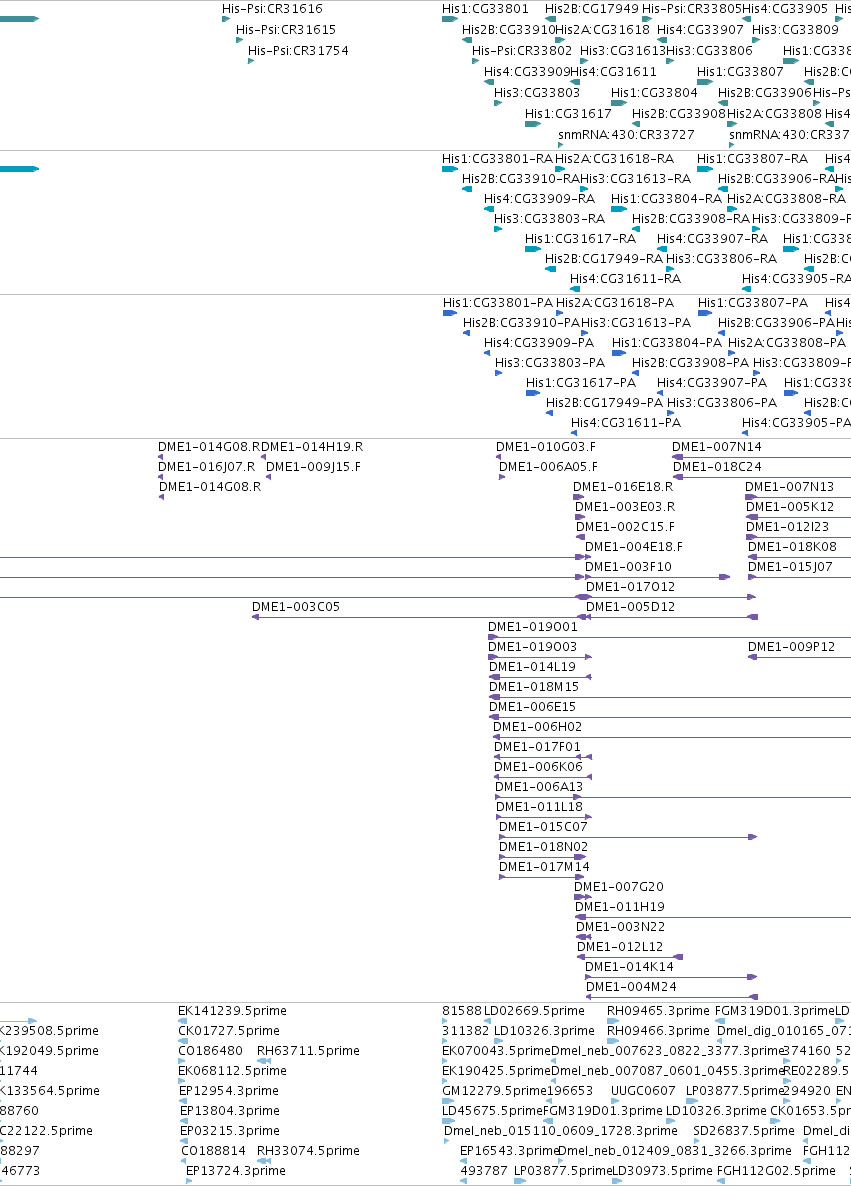Viewport: 851px width, 1186px height.
Task: Open the DME1-014L19 BAC label
Action: pyautogui.click(x=533, y=667)
